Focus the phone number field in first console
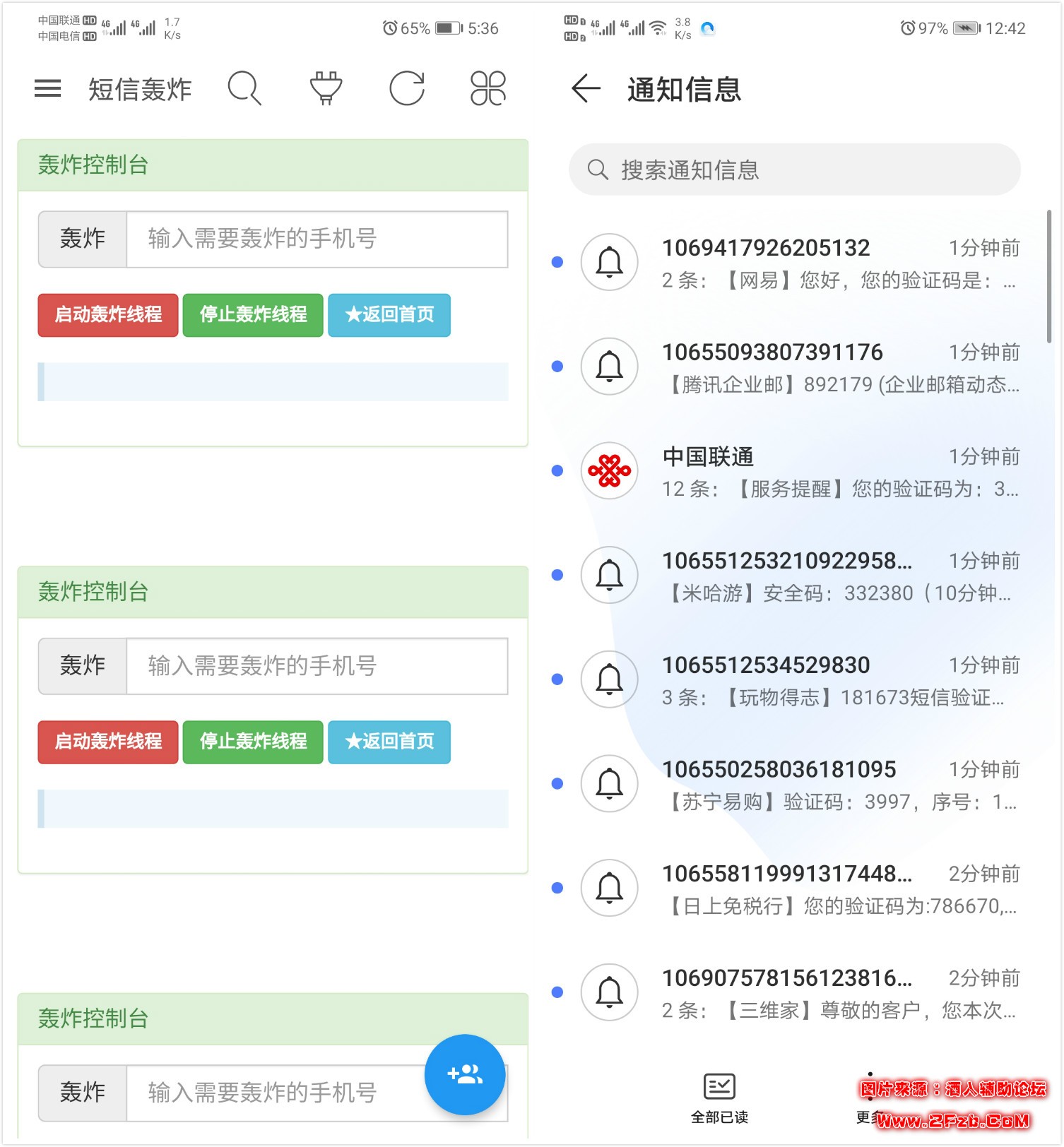The image size is (1064, 1147). click(x=317, y=239)
